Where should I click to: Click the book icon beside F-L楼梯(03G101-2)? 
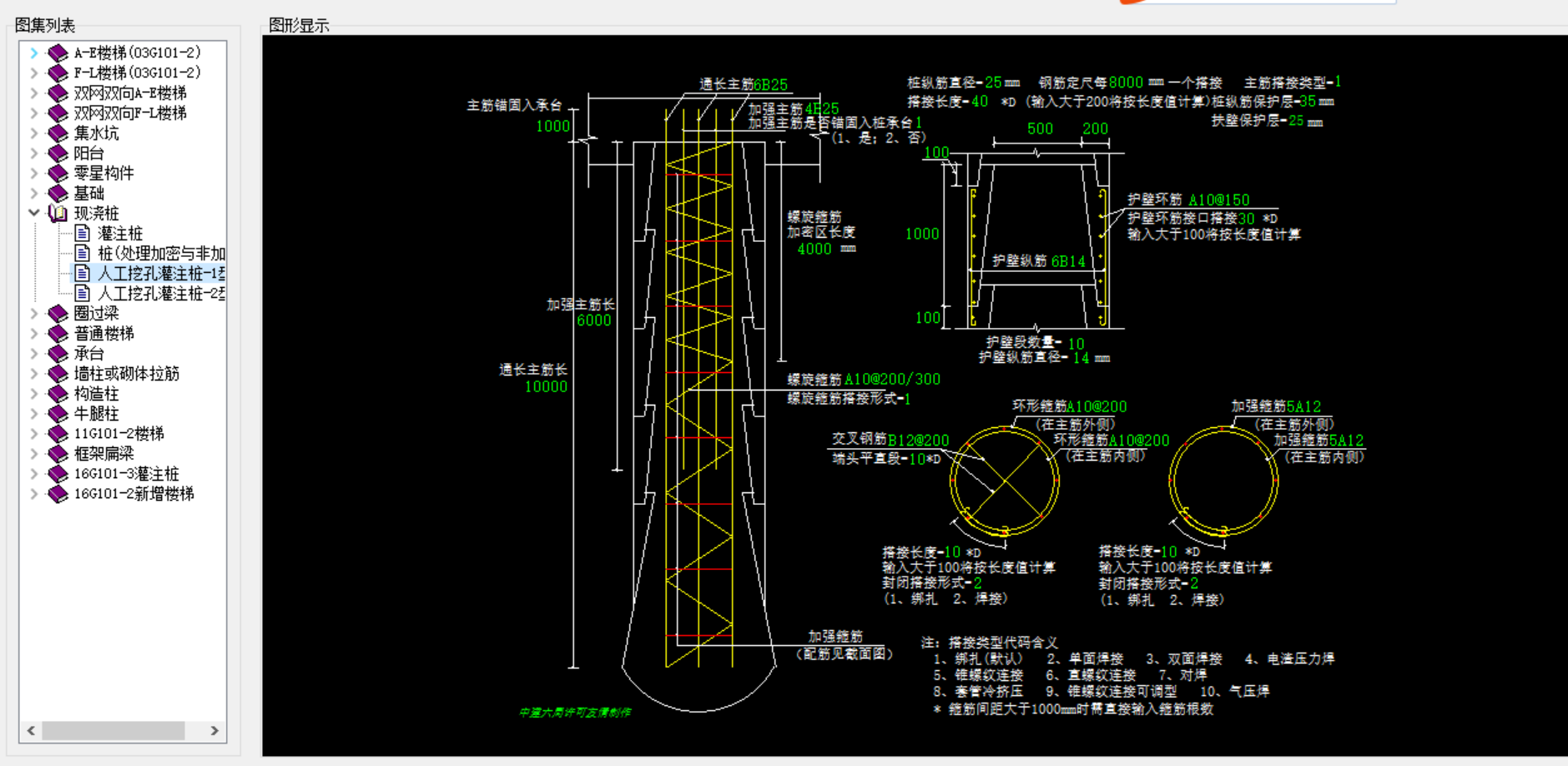coord(58,73)
